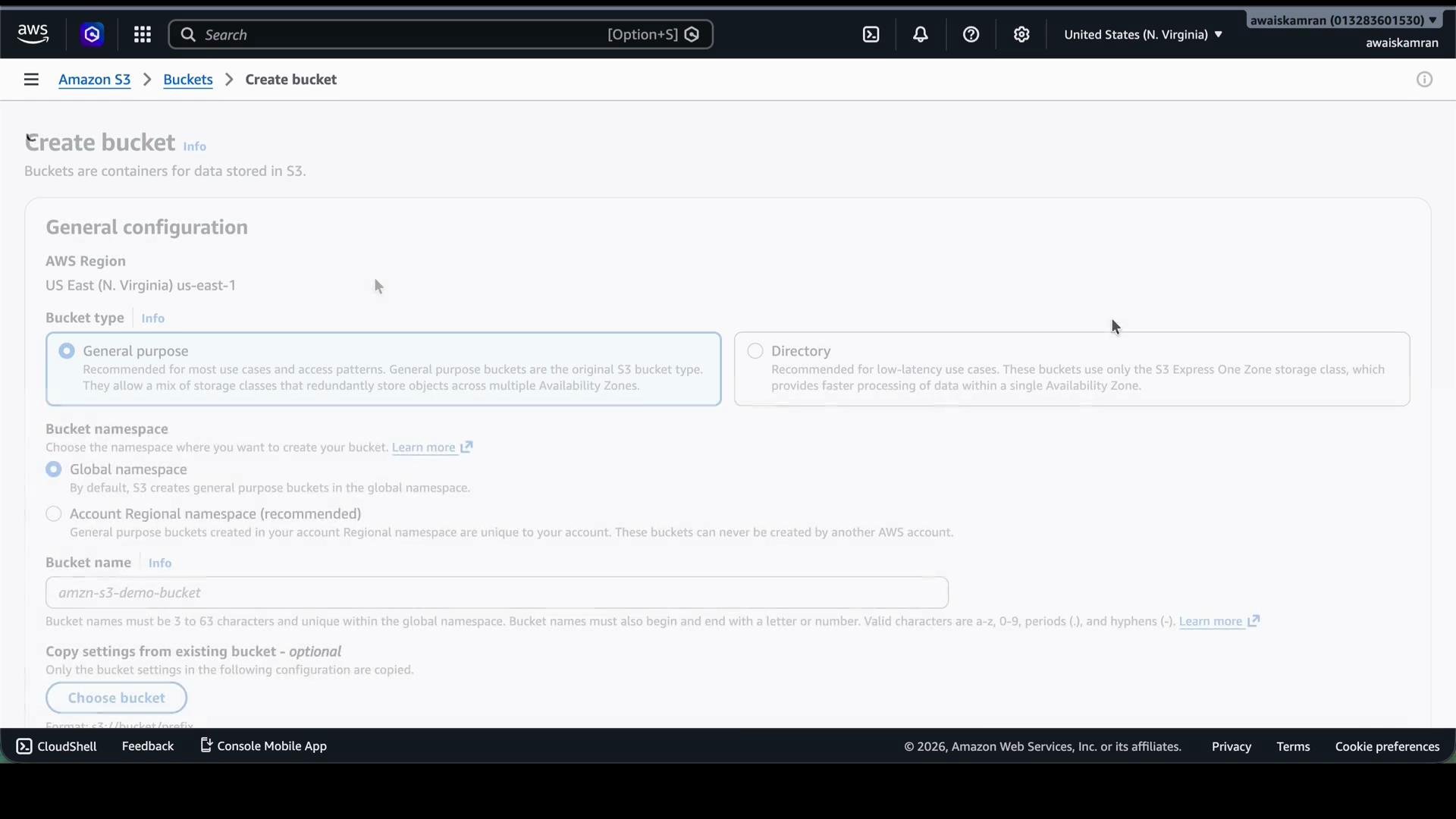Image resolution: width=1456 pixels, height=819 pixels.
Task: Open the help question mark icon
Action: coord(971,34)
